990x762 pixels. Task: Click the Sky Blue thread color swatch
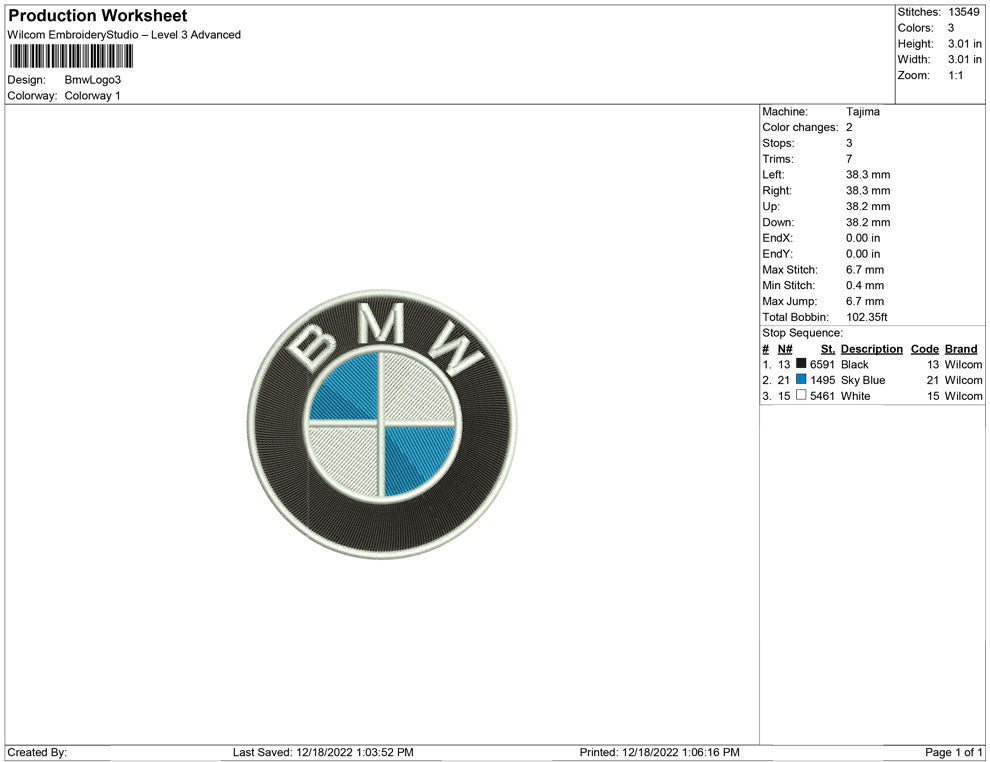pos(801,379)
